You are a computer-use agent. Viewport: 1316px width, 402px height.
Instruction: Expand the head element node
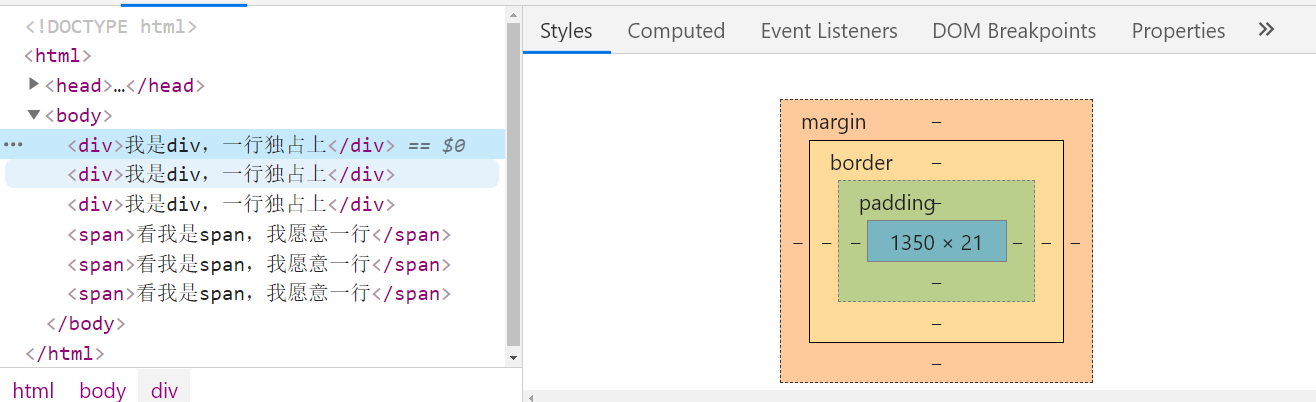pos(34,84)
